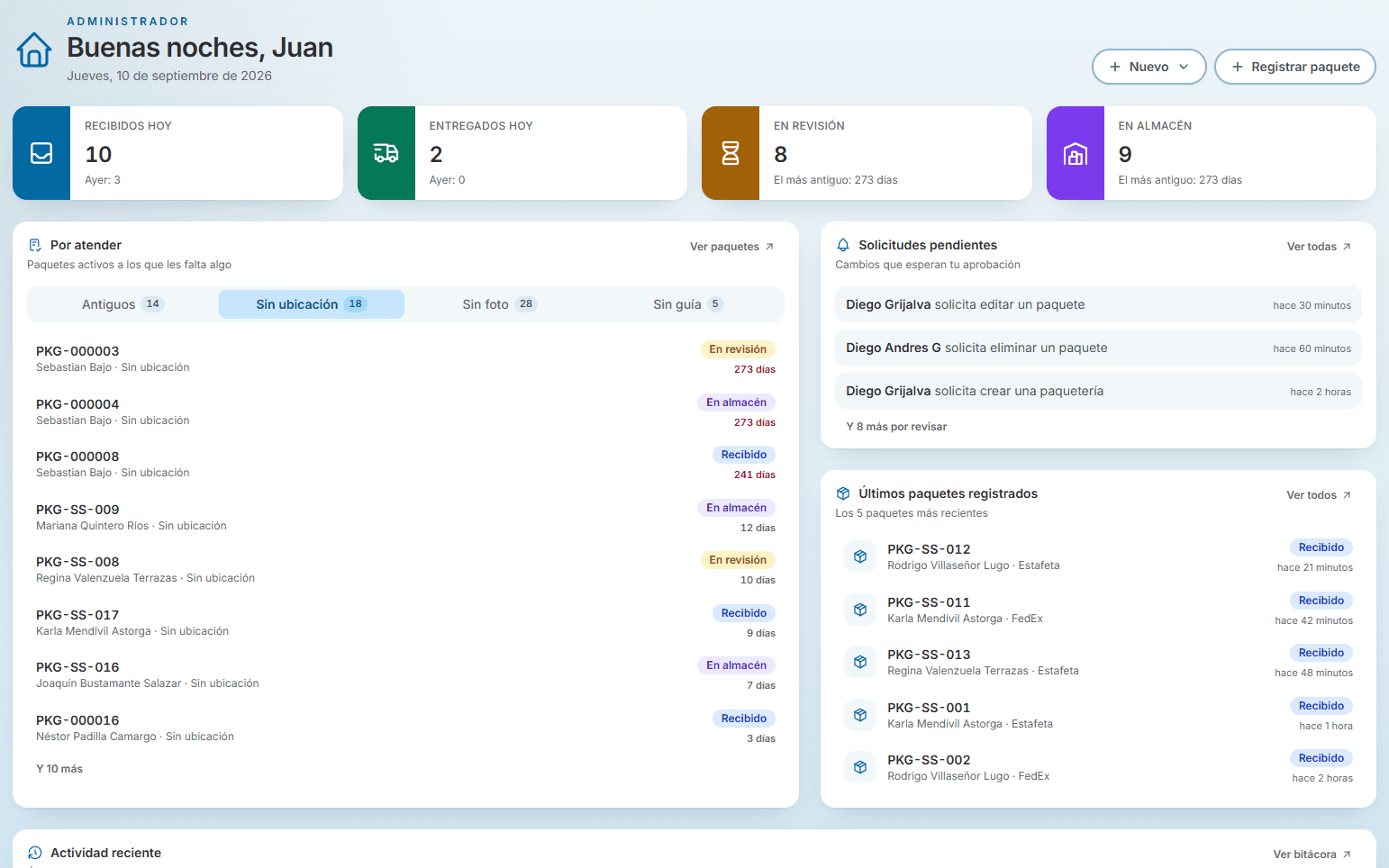
Task: Click the package icon for PKG-SS-001
Action: pyautogui.click(x=860, y=715)
